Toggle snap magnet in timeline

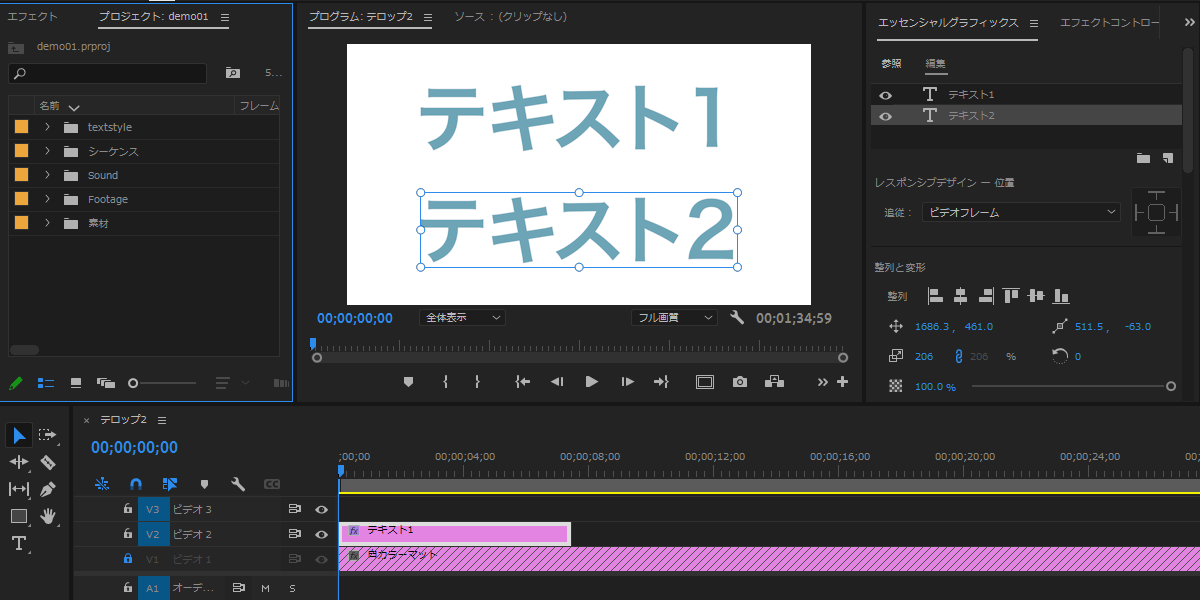135,484
